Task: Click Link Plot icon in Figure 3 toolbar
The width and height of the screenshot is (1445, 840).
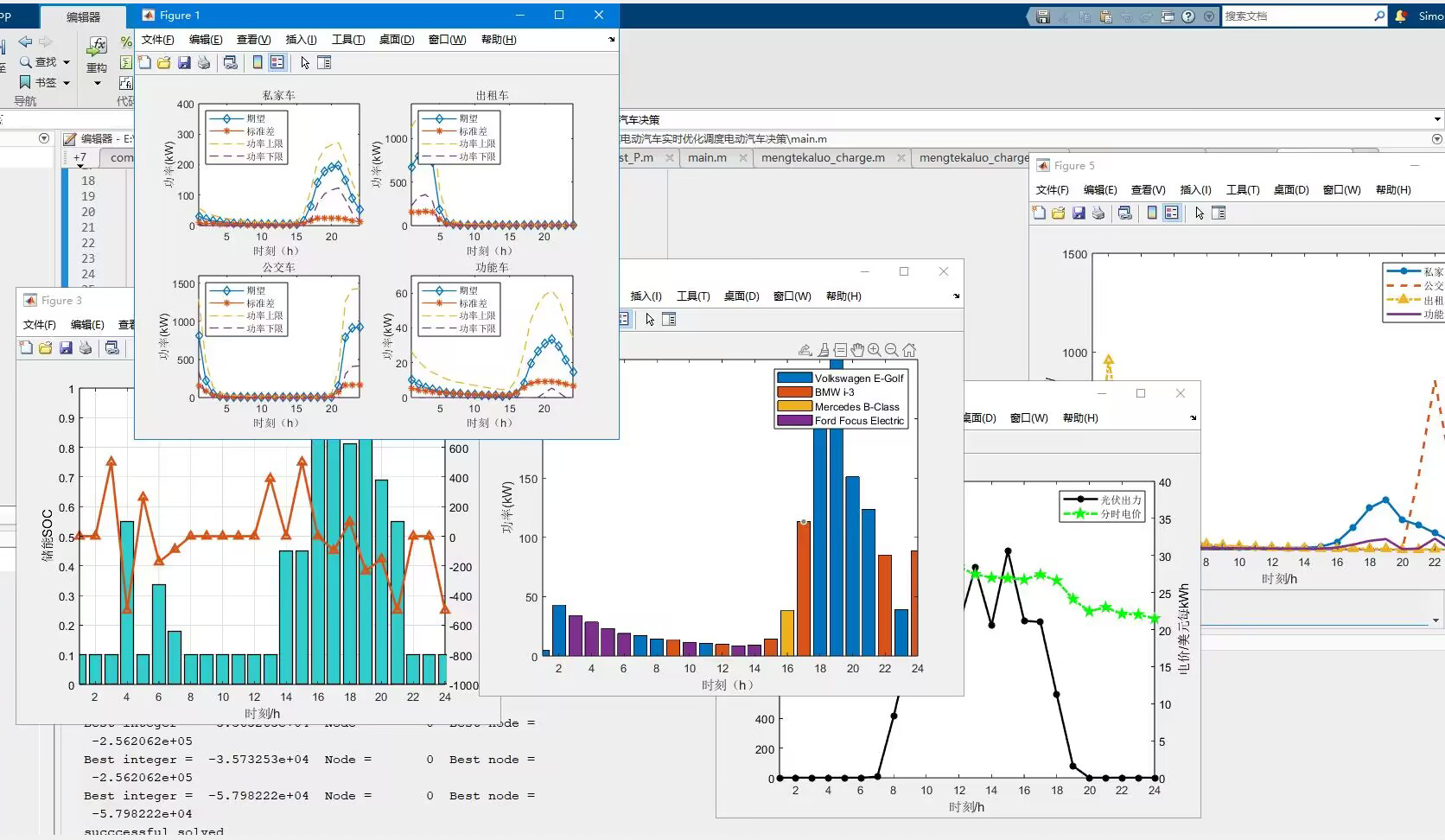Action: [x=112, y=347]
